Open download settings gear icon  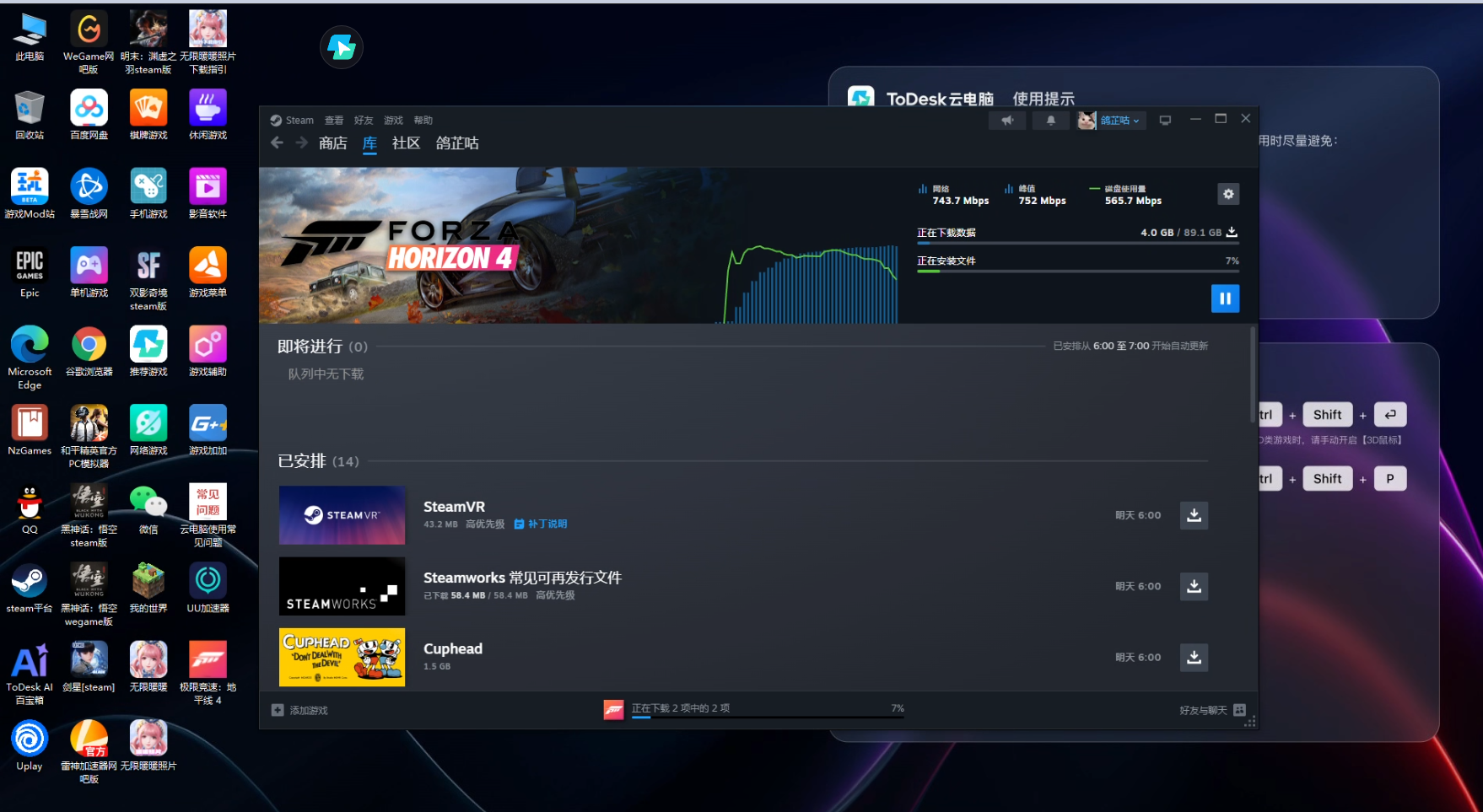tap(1228, 194)
